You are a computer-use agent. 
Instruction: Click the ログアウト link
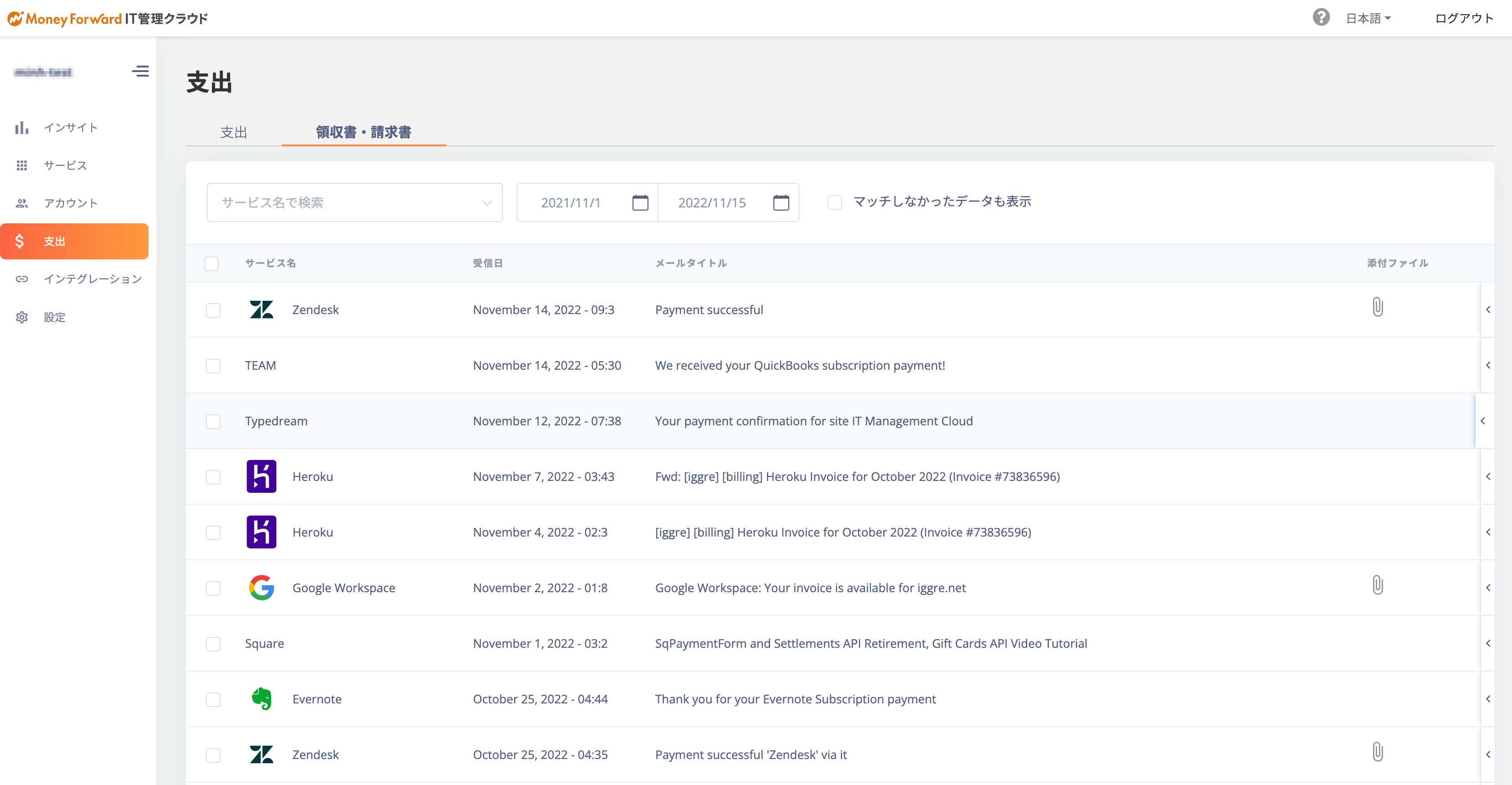click(x=1464, y=18)
